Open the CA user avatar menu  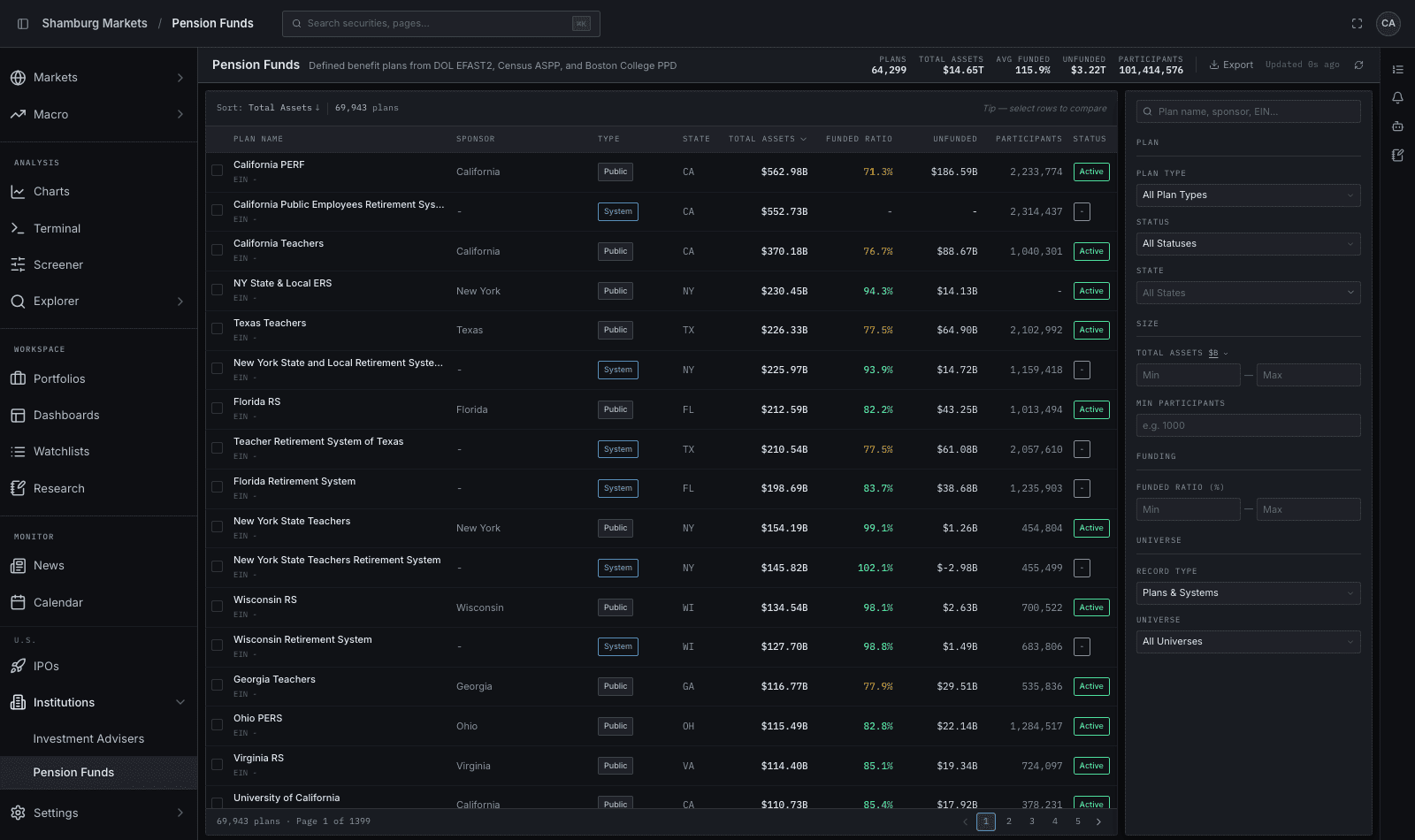(x=1388, y=24)
